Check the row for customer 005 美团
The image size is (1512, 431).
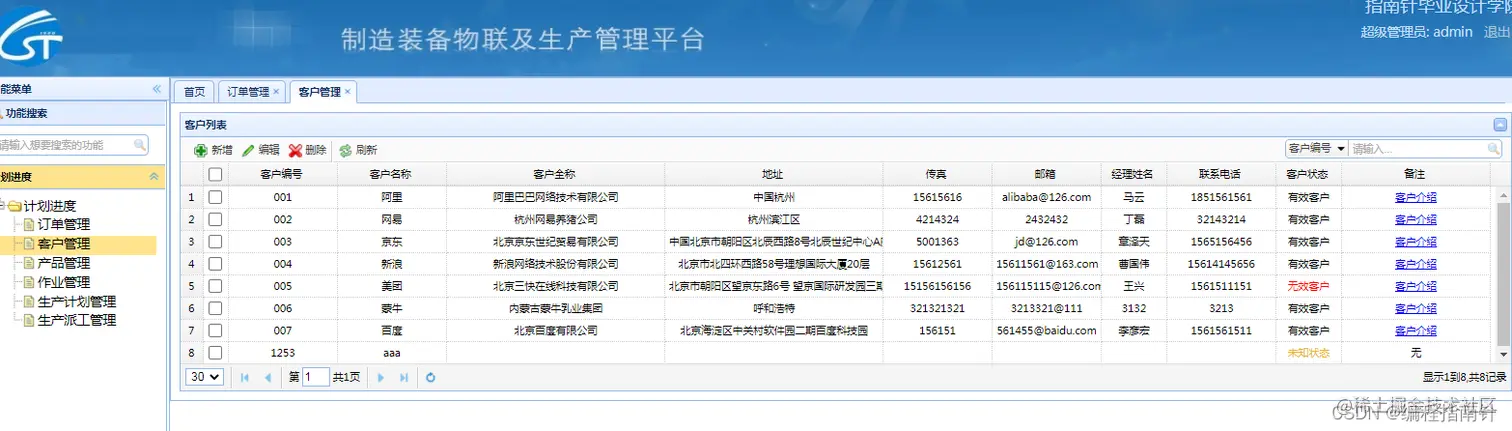[215, 286]
